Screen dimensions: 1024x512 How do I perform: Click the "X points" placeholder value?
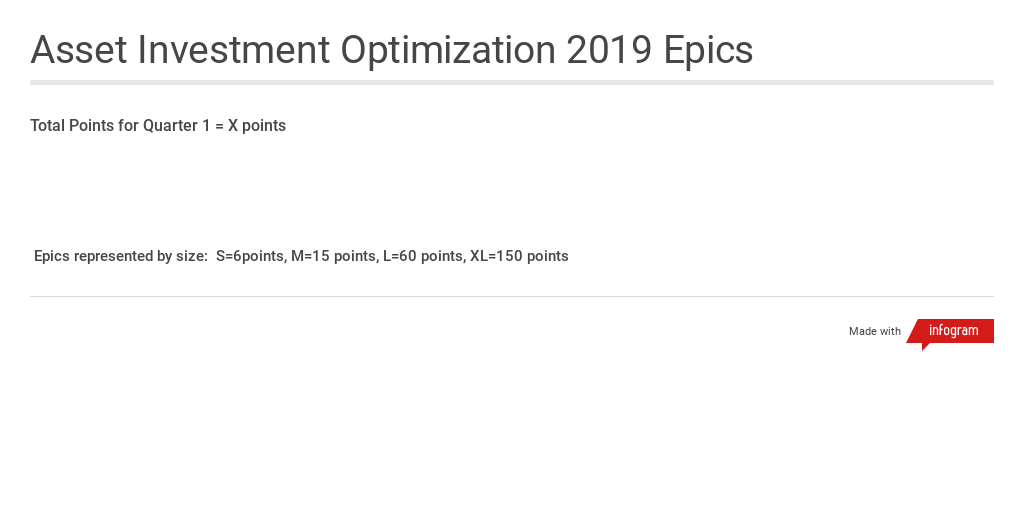pos(257,126)
